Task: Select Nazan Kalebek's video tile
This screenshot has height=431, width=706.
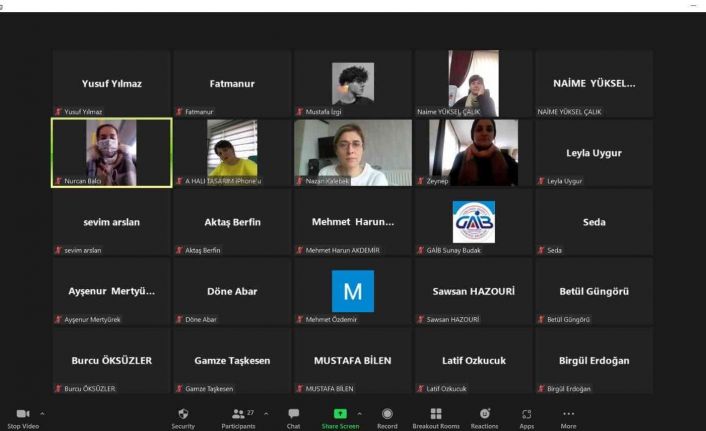Action: [x=353, y=153]
